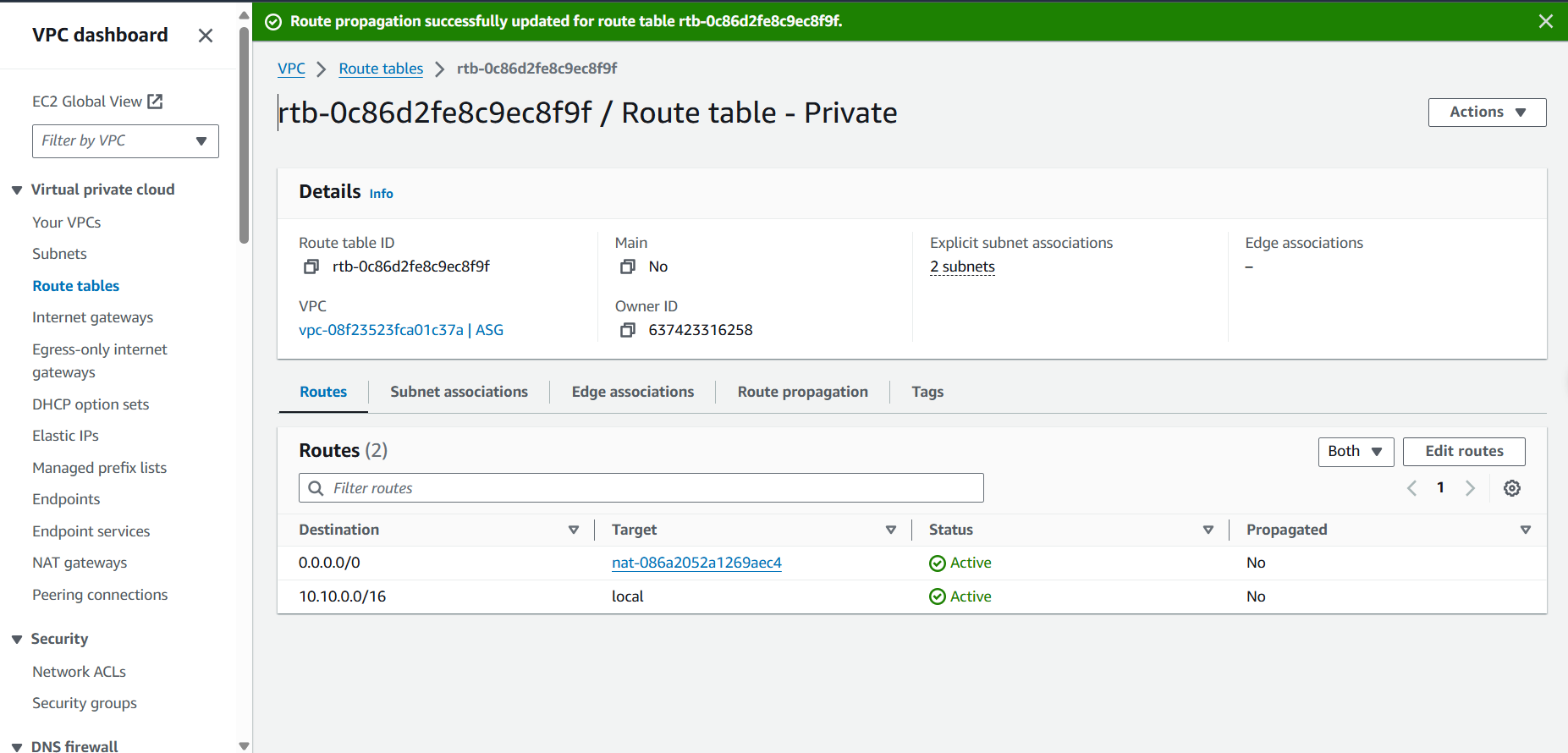Open the Details Info link

pos(381,194)
